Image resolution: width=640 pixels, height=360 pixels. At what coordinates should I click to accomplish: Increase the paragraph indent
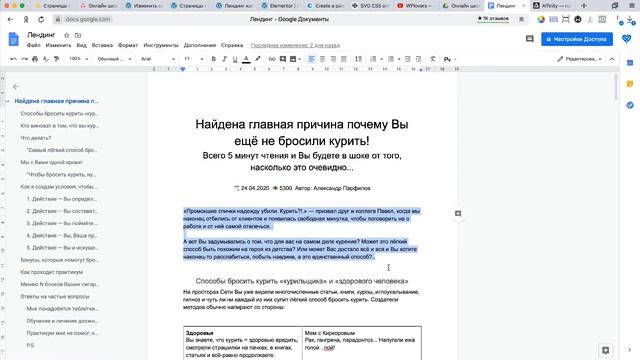point(418,59)
